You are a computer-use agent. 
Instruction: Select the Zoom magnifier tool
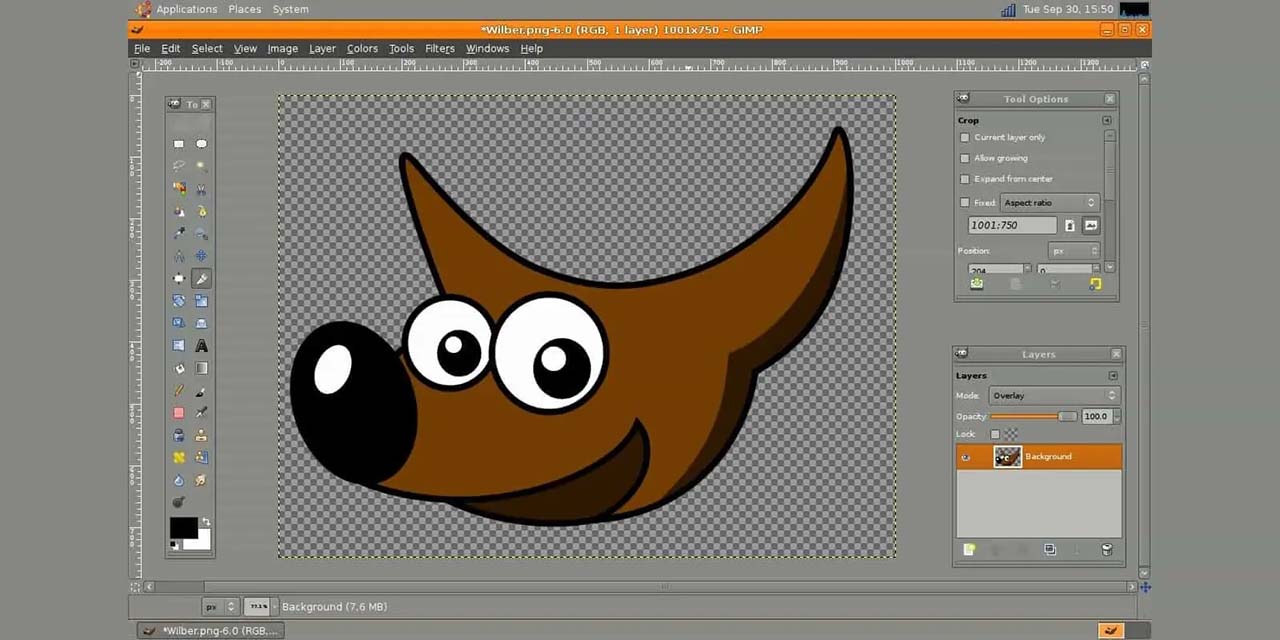[201, 233]
